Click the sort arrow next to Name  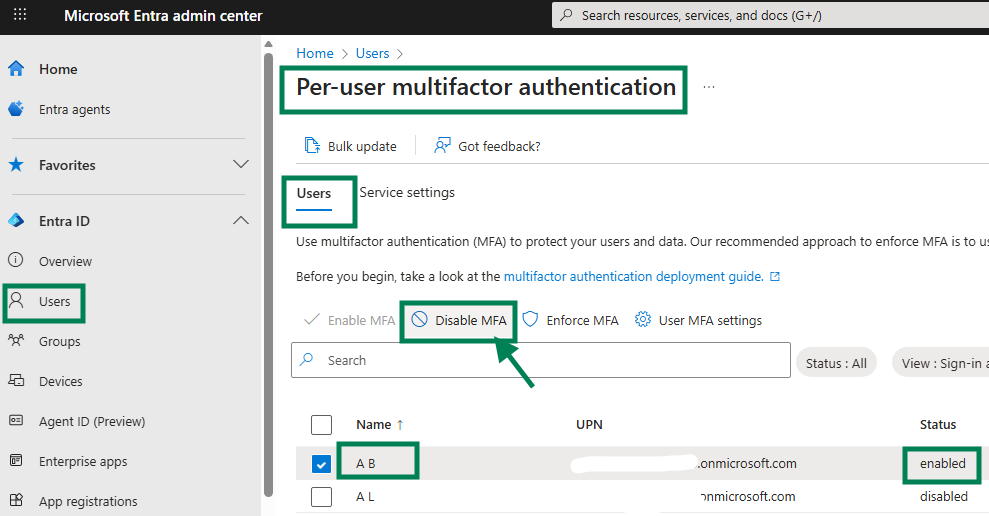[x=400, y=425]
